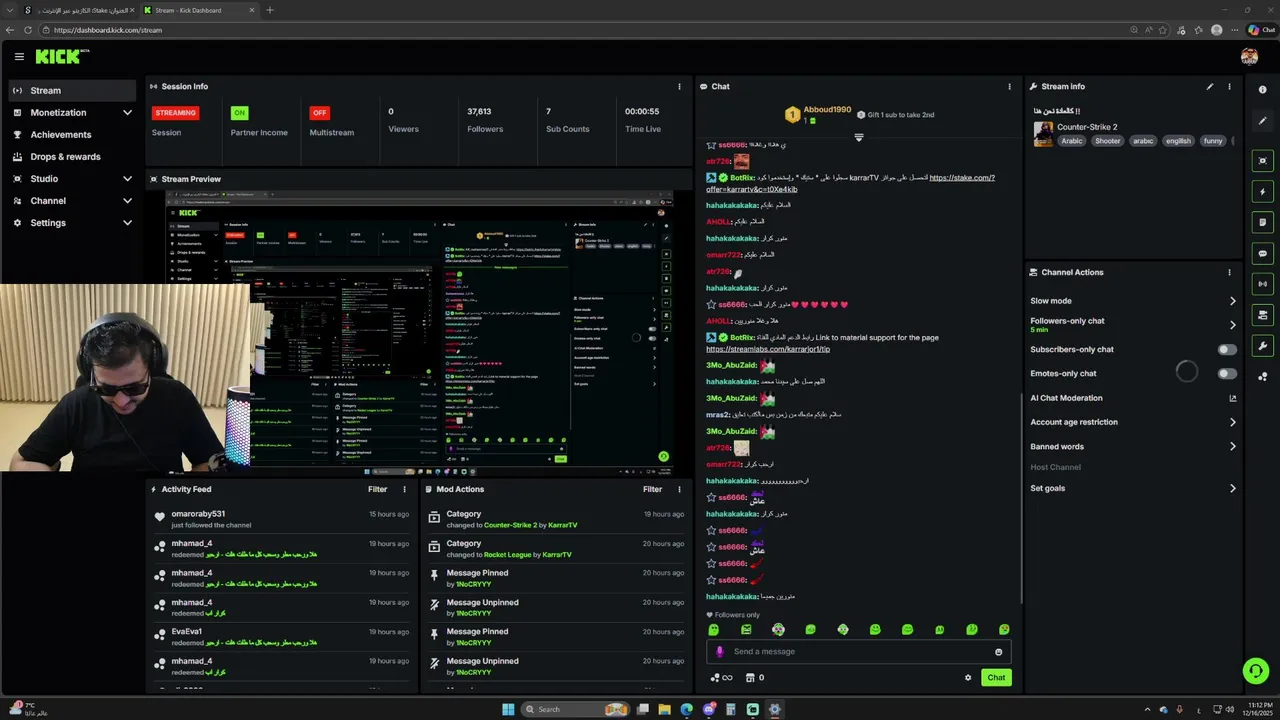The width and height of the screenshot is (1280, 720).
Task: Click the Partner Income ON badge
Action: tap(239, 113)
